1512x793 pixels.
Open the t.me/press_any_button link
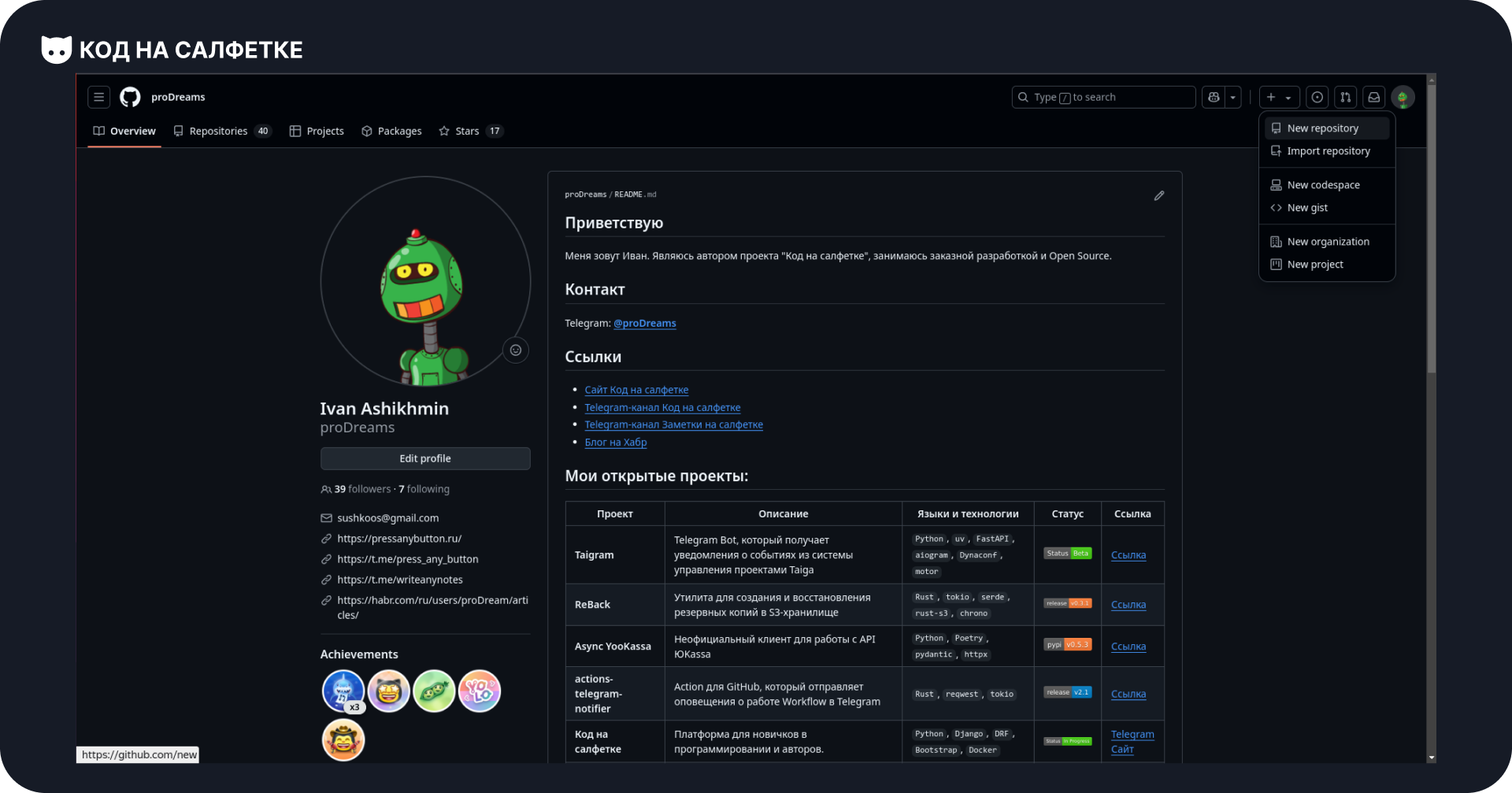point(408,559)
